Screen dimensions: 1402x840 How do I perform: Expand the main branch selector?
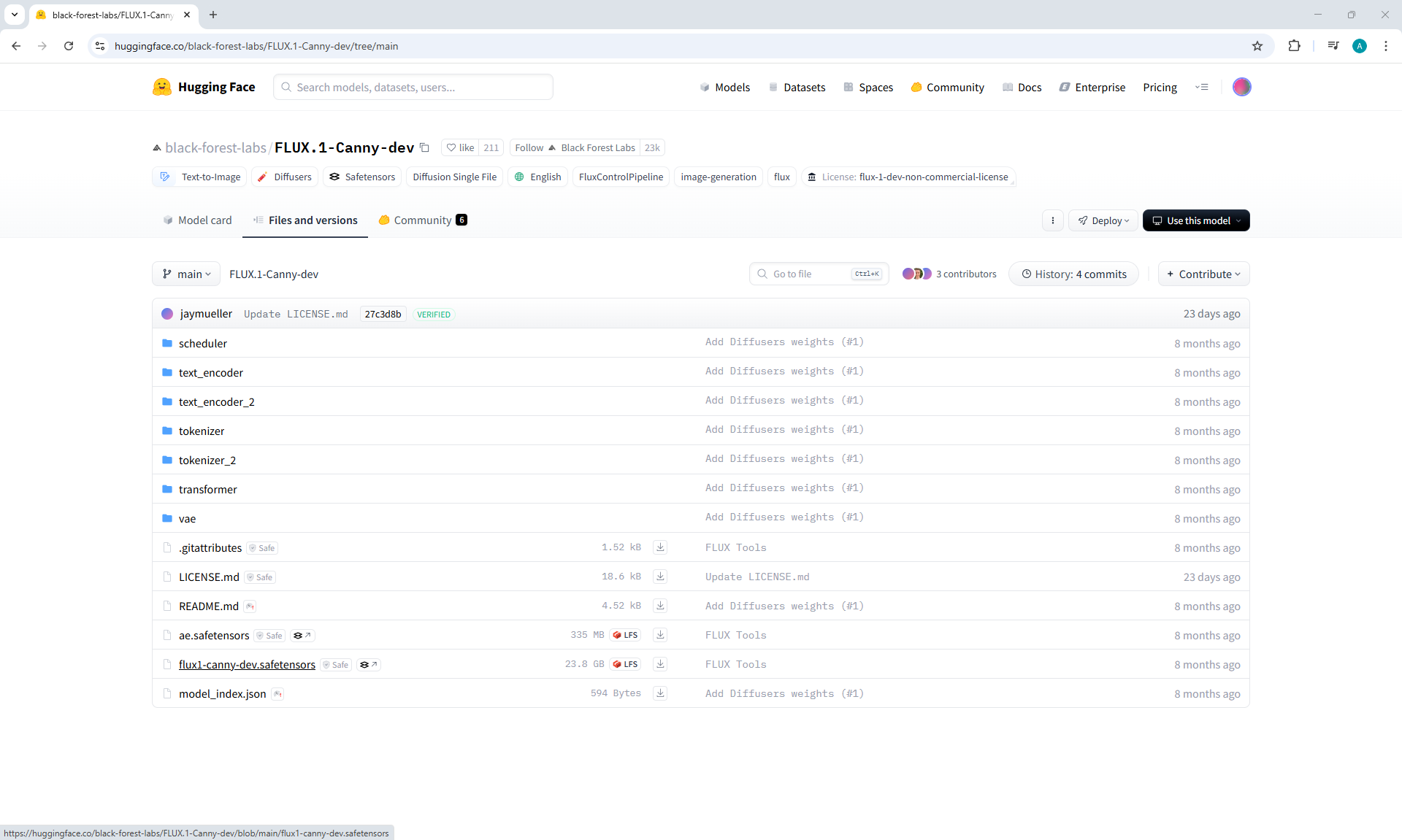186,274
